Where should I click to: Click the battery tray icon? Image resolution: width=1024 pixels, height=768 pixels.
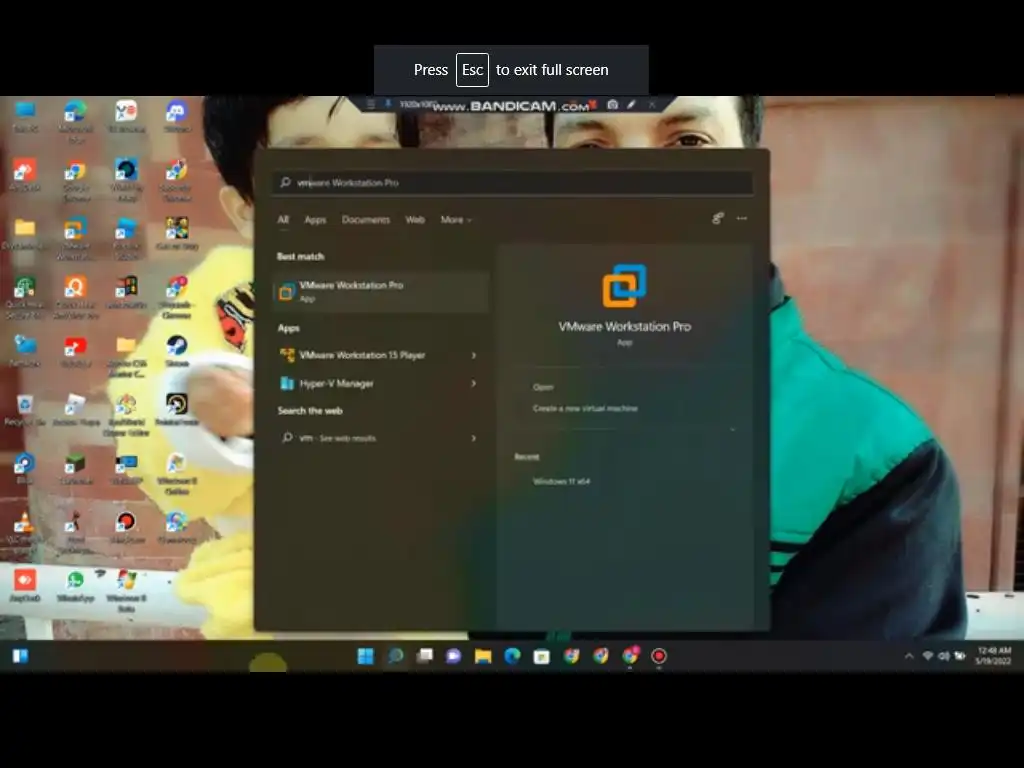[960, 656]
